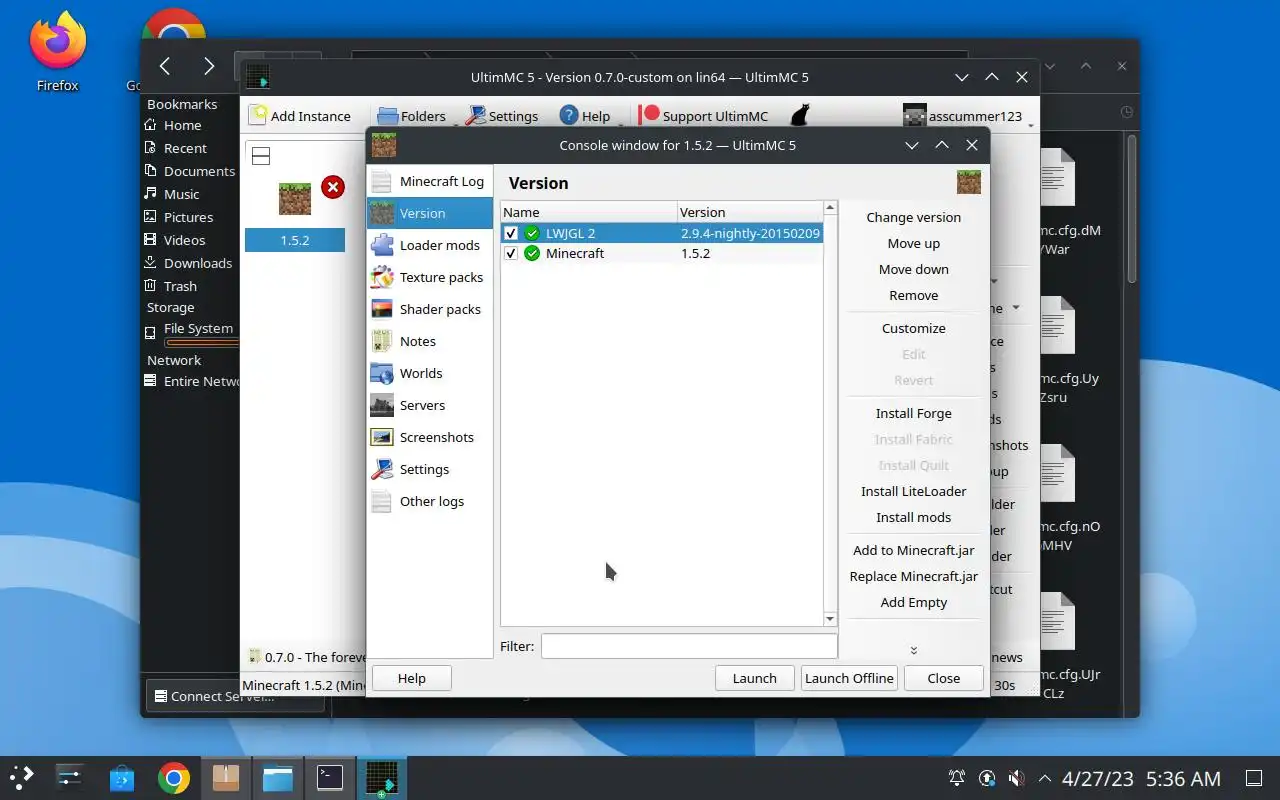1280x800 pixels.
Task: Expand more actions chevron below Add Empty
Action: click(913, 650)
